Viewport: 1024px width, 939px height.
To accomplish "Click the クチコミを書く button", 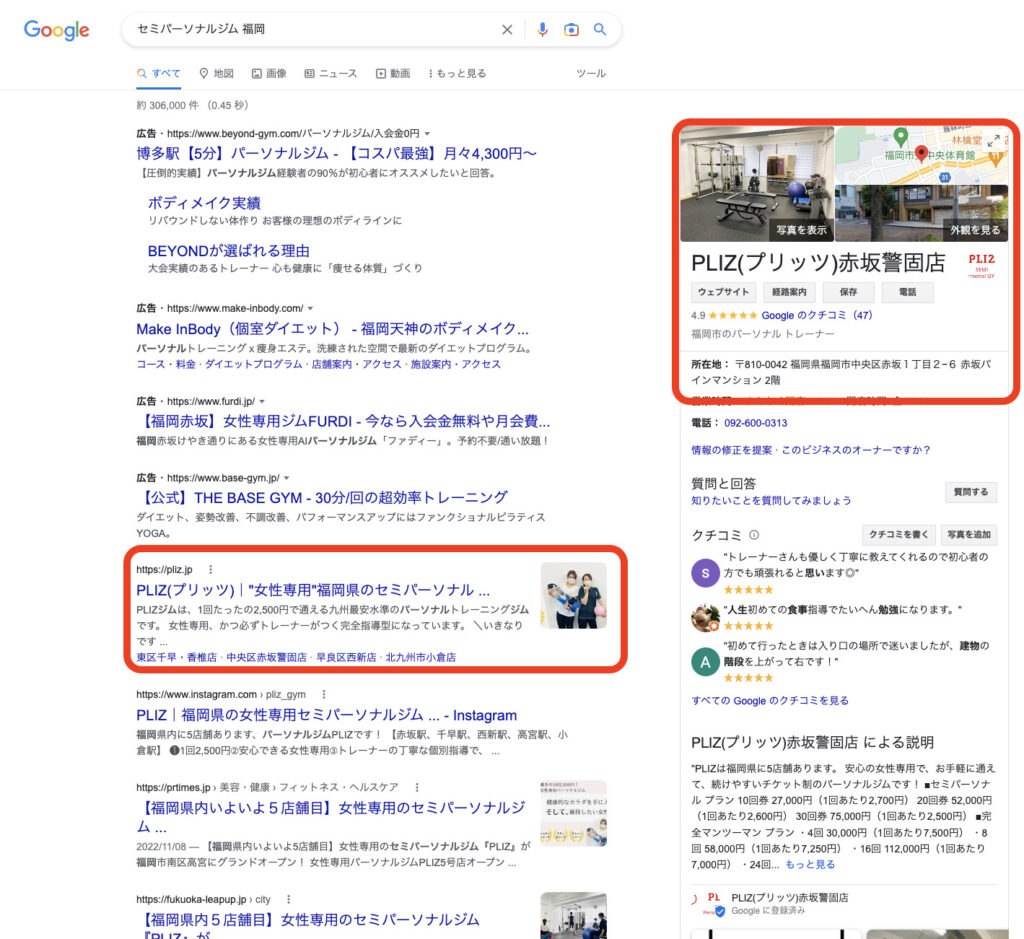I will point(897,535).
